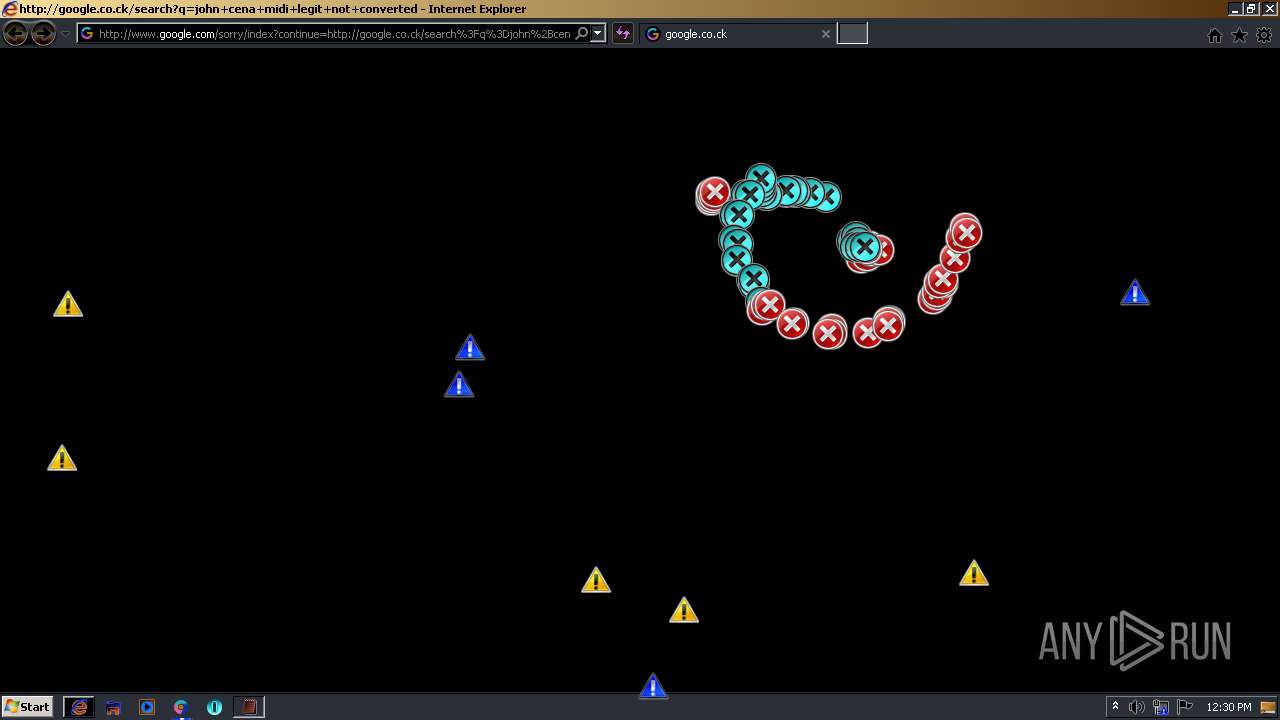Open Action Center via the flag icon
1280x720 pixels.
point(1185,707)
